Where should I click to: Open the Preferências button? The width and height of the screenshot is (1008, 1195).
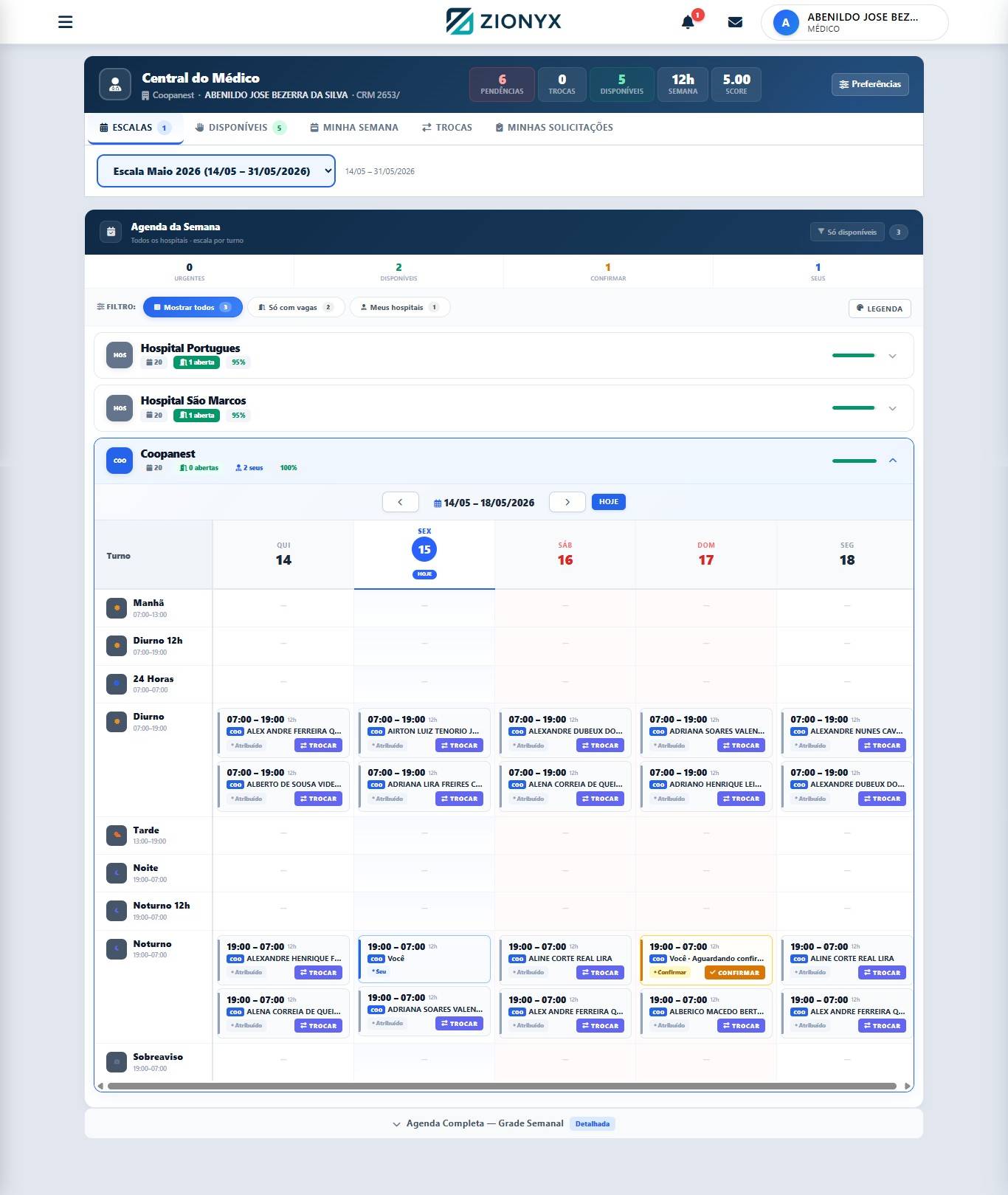tap(870, 84)
